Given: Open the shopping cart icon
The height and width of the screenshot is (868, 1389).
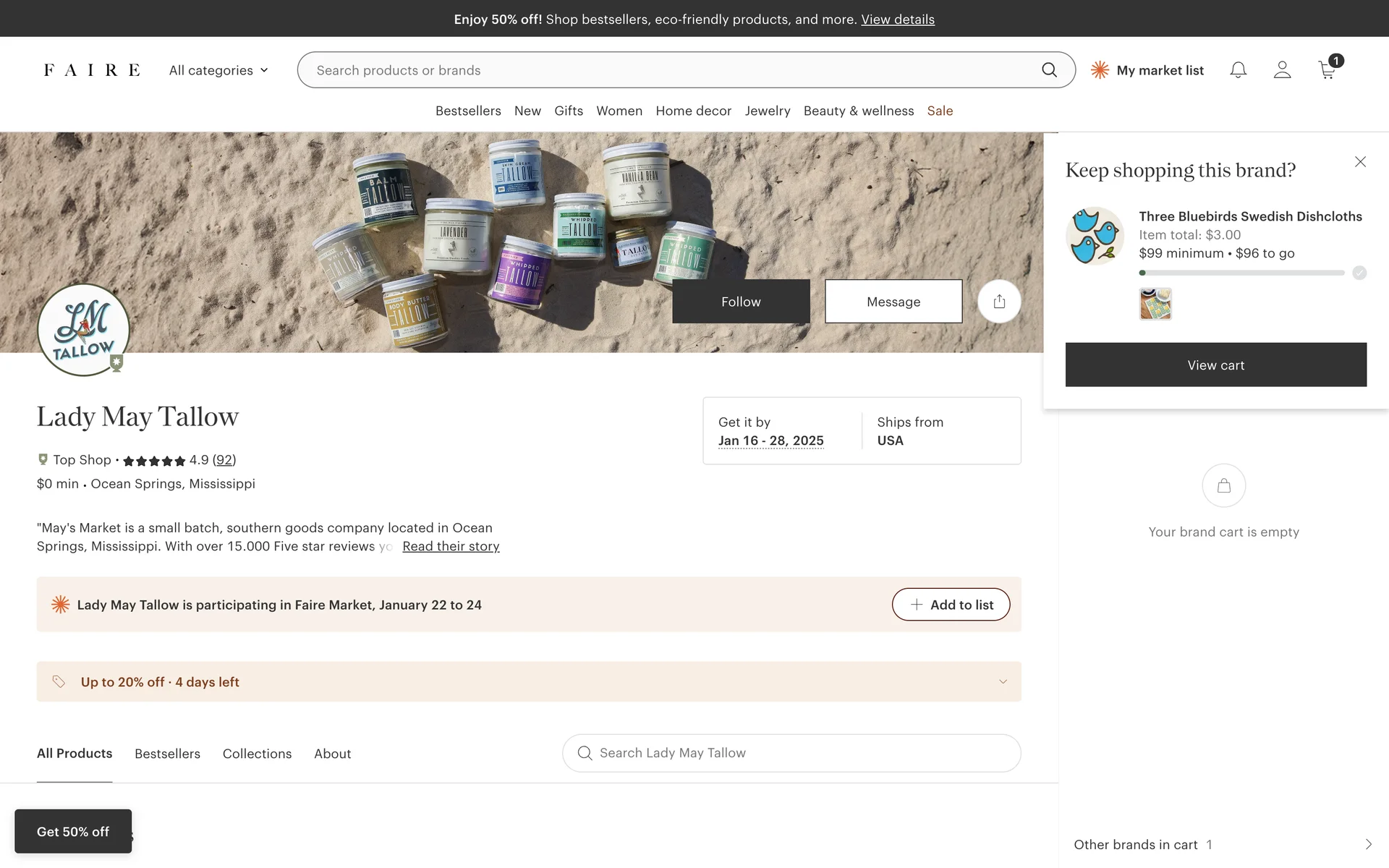Looking at the screenshot, I should 1327,70.
